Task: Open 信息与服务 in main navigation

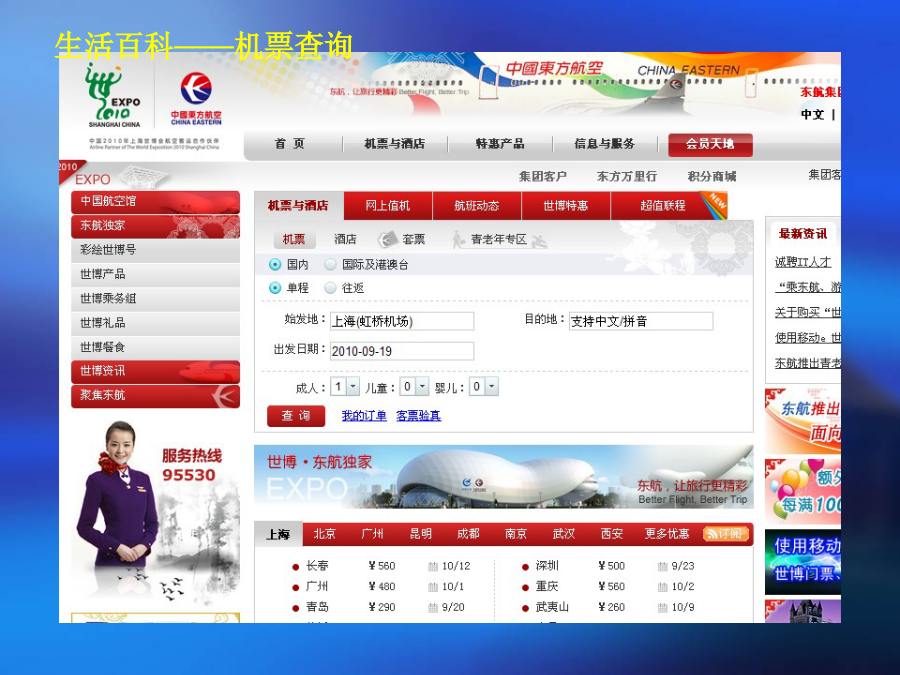Action: click(604, 144)
